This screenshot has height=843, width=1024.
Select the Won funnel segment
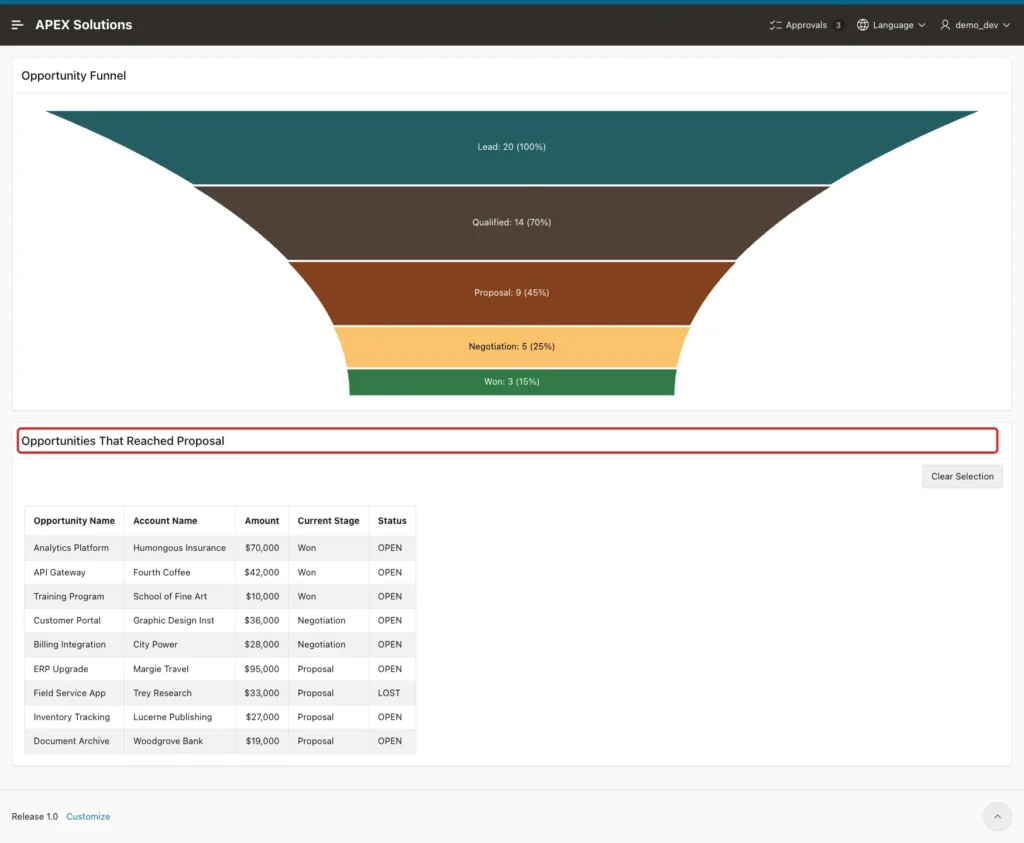pos(511,382)
